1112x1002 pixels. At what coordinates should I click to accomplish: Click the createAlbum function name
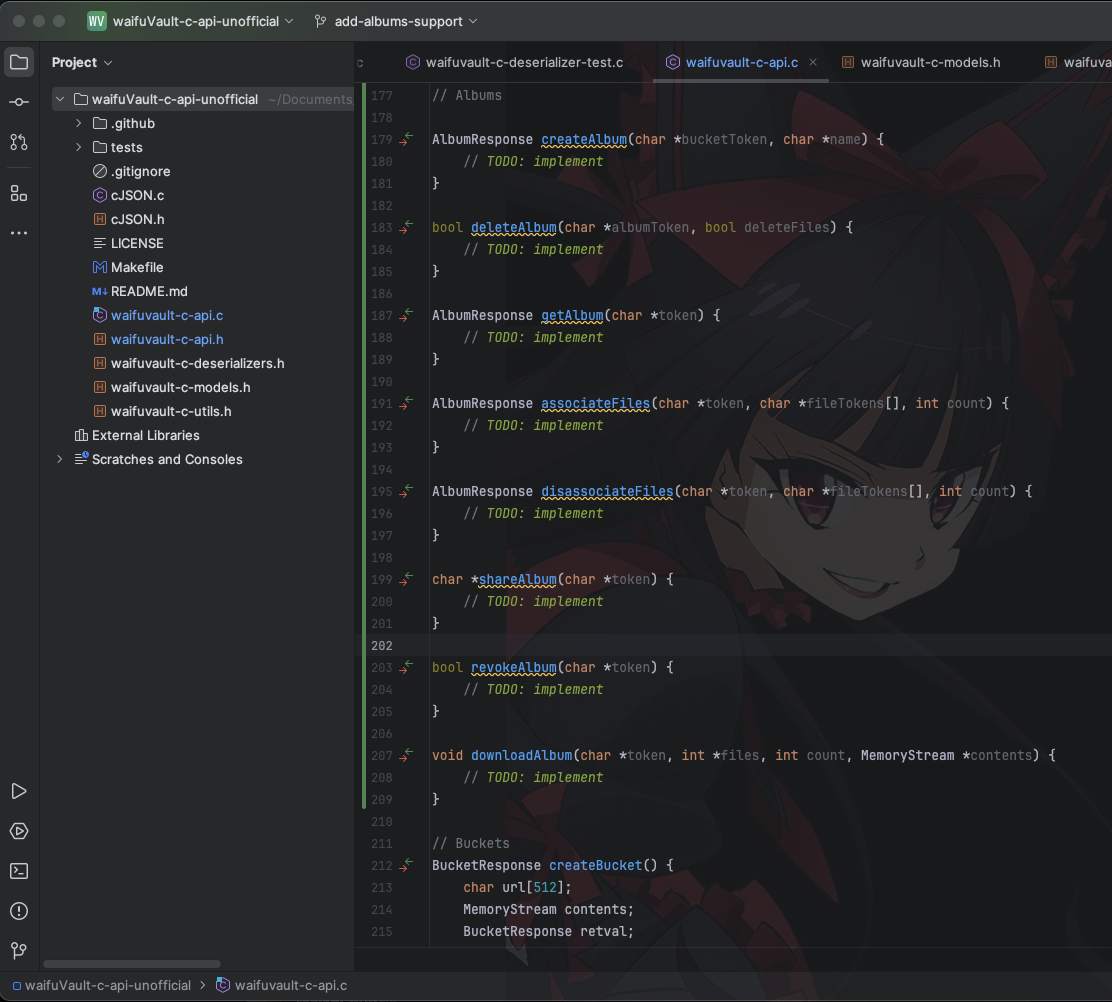pyautogui.click(x=584, y=139)
